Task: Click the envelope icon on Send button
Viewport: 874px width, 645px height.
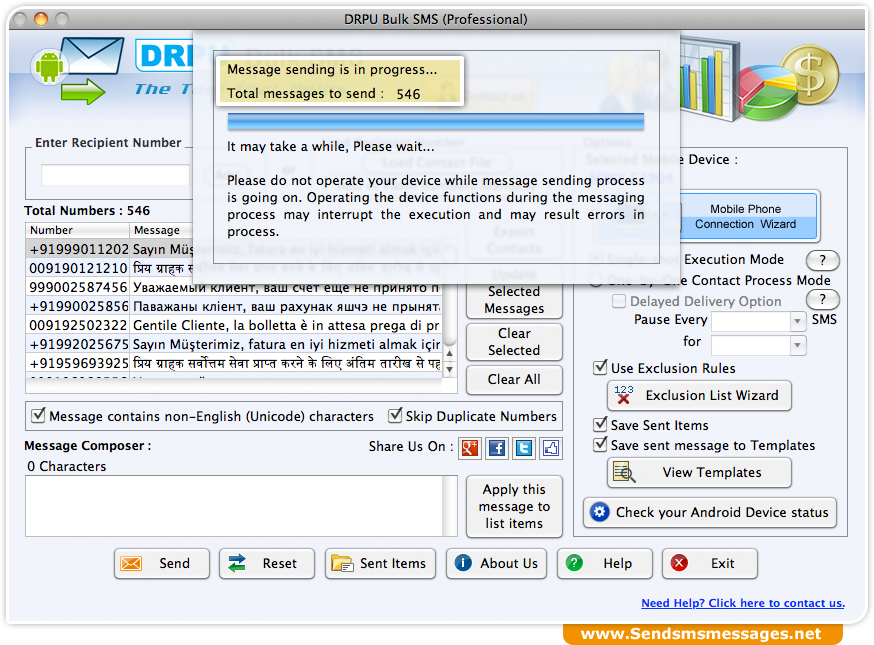Action: pos(132,564)
